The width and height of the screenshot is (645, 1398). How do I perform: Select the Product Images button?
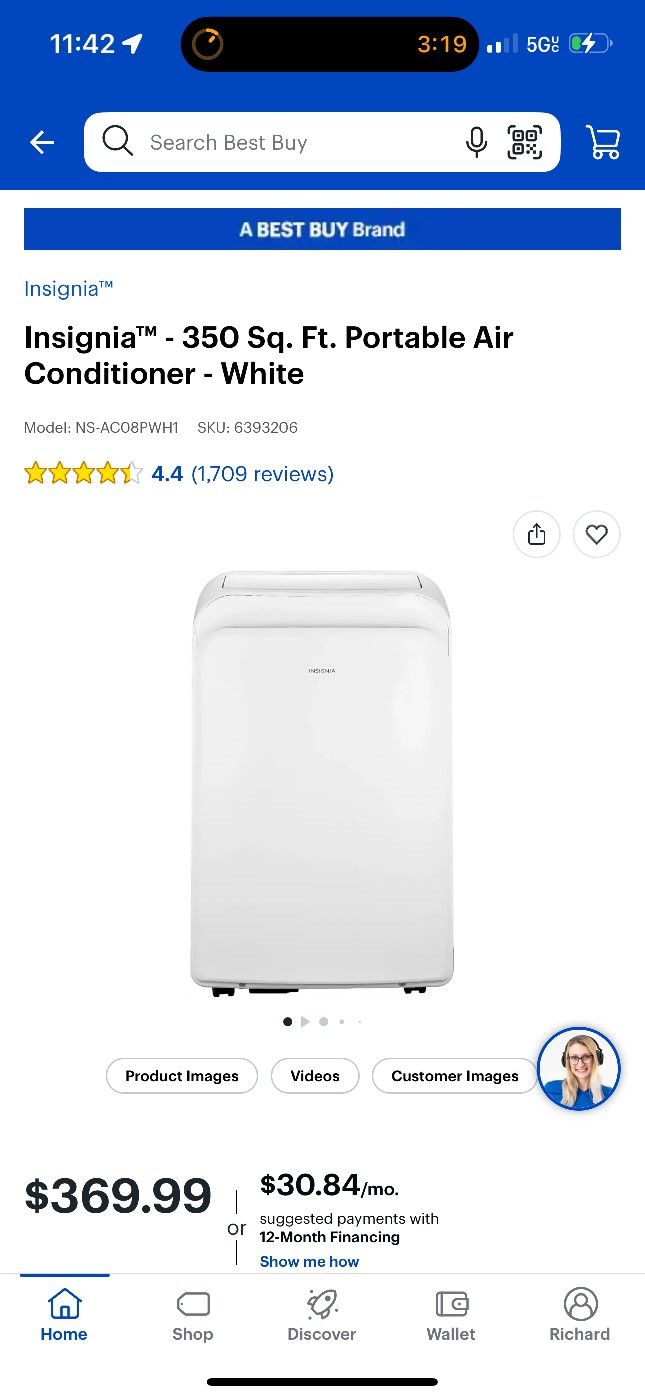182,1076
